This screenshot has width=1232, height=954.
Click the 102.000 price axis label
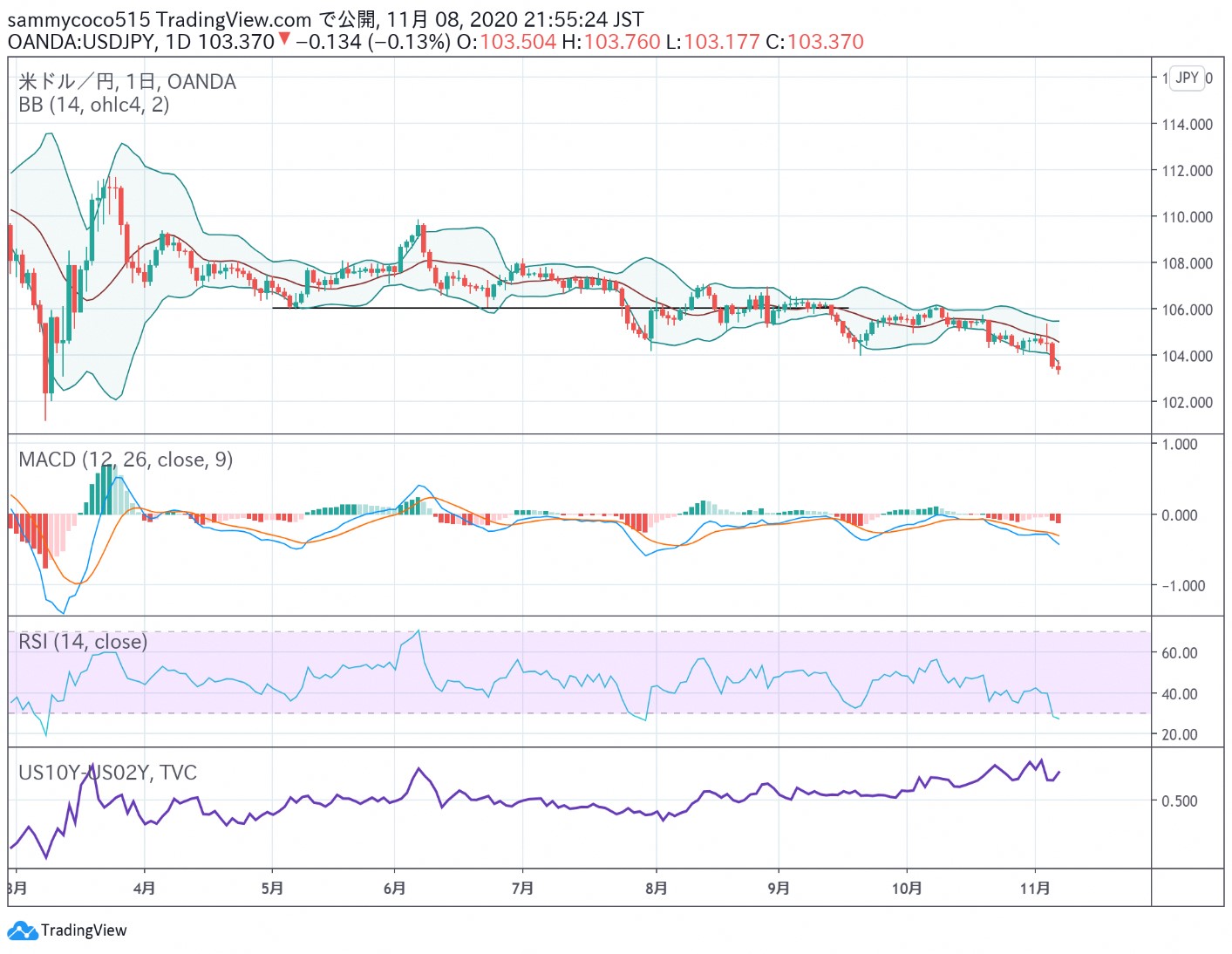pyautogui.click(x=1187, y=403)
